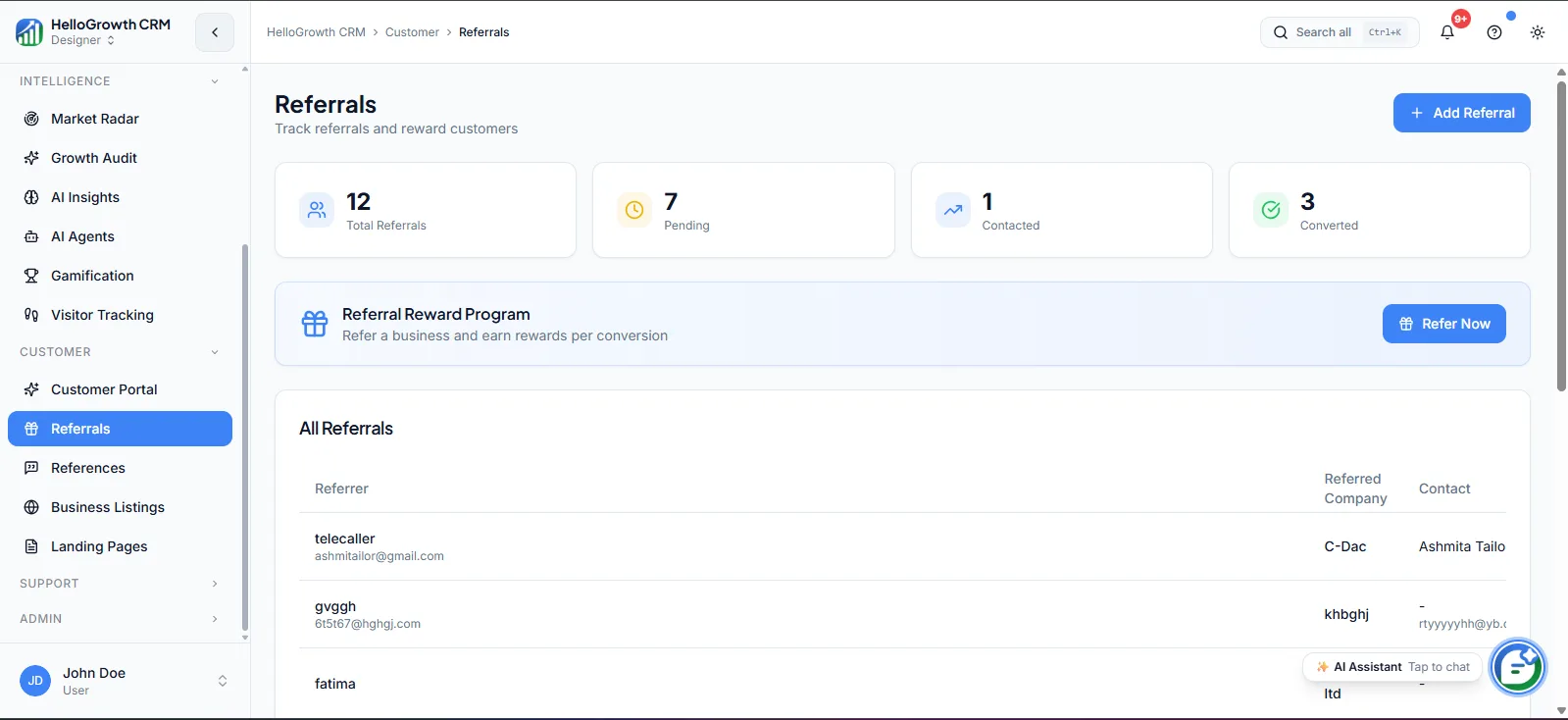The image size is (1568, 720).
Task: Click the Landing Pages document icon
Action: (x=31, y=546)
